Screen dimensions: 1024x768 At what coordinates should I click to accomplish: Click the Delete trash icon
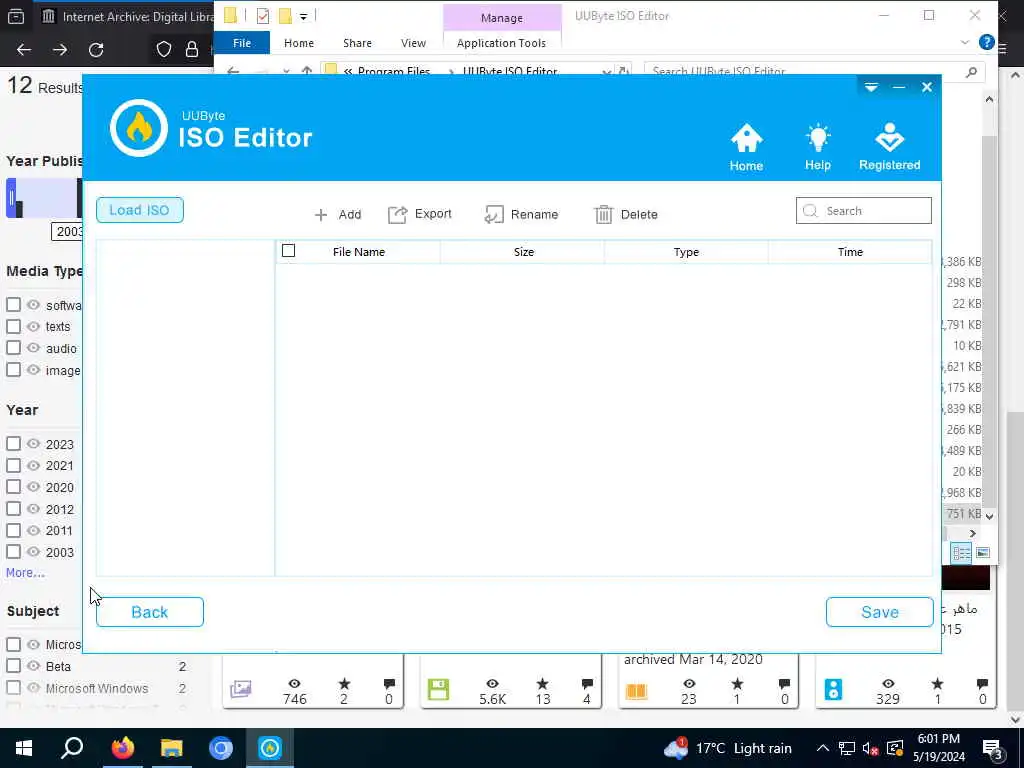coord(603,214)
